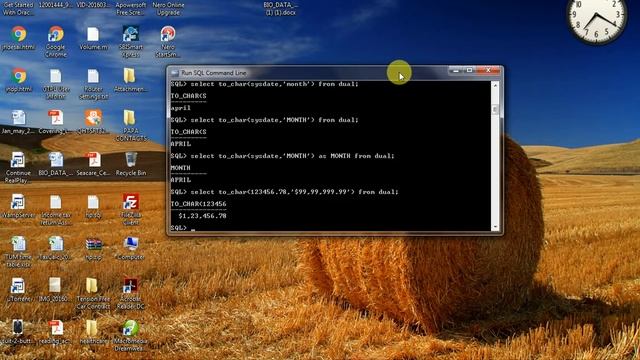Open Run SQL Command Line system menu icon
The height and width of the screenshot is (360, 640).
pos(175,73)
